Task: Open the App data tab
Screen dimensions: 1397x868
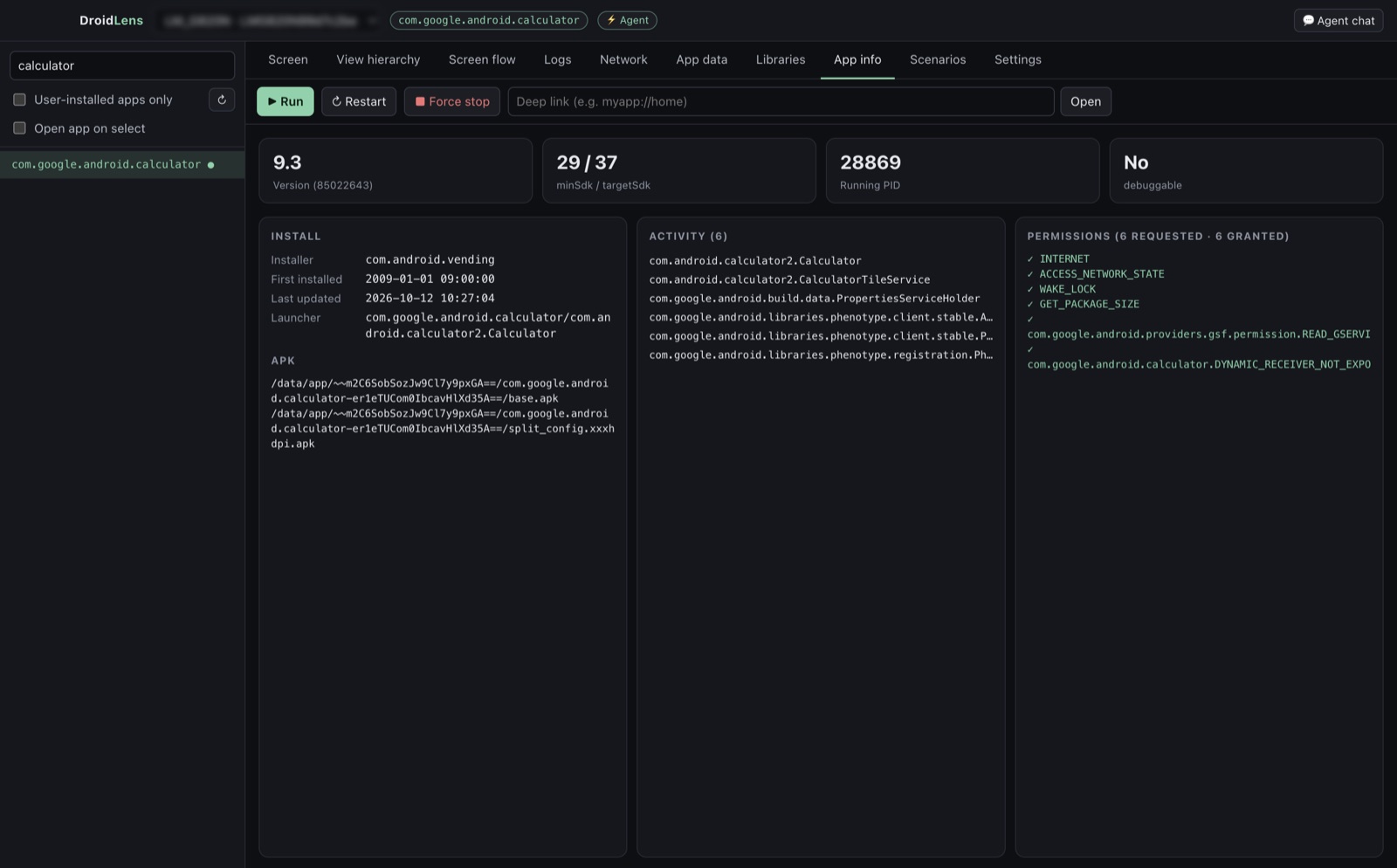Action: pyautogui.click(x=701, y=59)
